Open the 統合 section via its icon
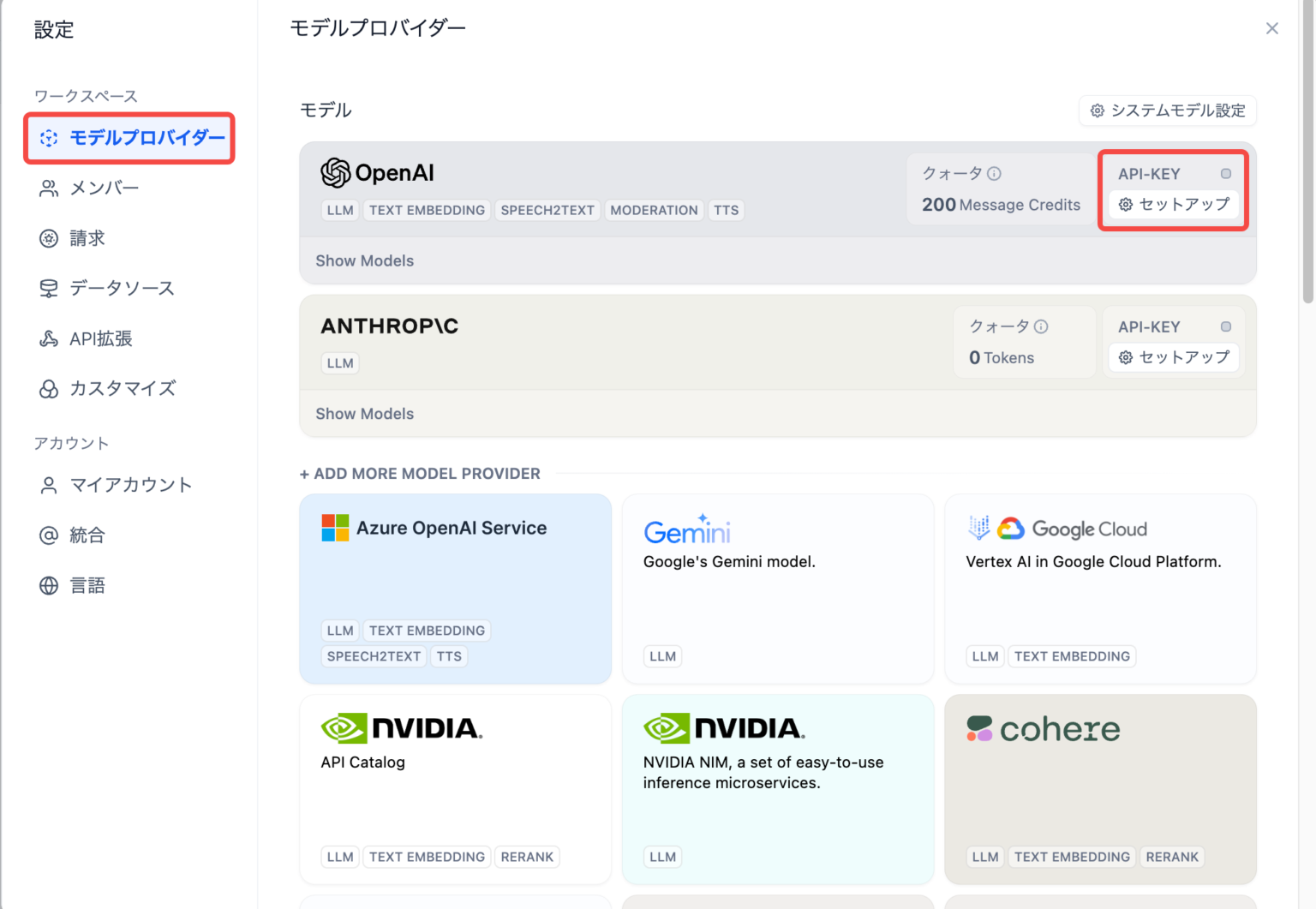Image resolution: width=1316 pixels, height=909 pixels. click(x=49, y=535)
